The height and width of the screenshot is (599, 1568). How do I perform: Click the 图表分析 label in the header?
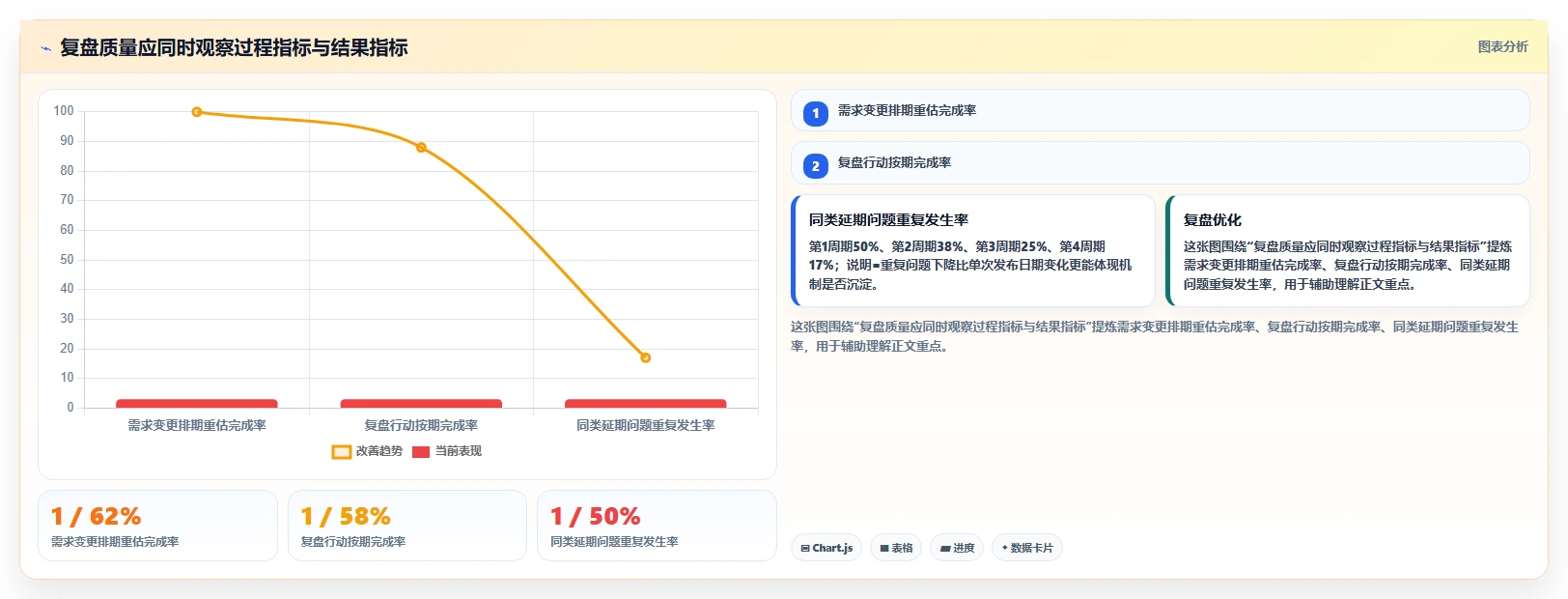[x=1502, y=46]
